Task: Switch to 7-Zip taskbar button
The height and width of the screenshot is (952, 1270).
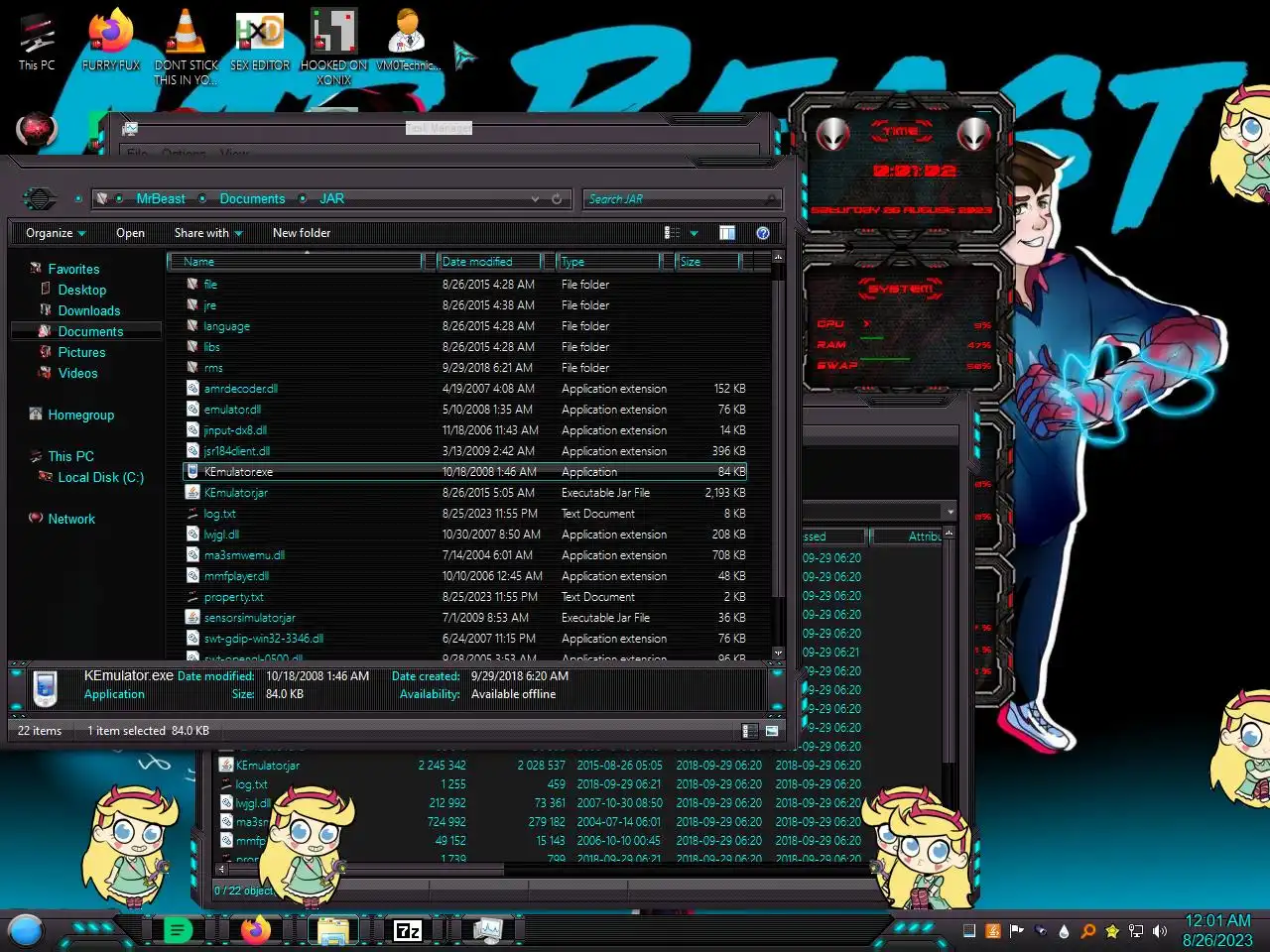Action: click(x=408, y=930)
